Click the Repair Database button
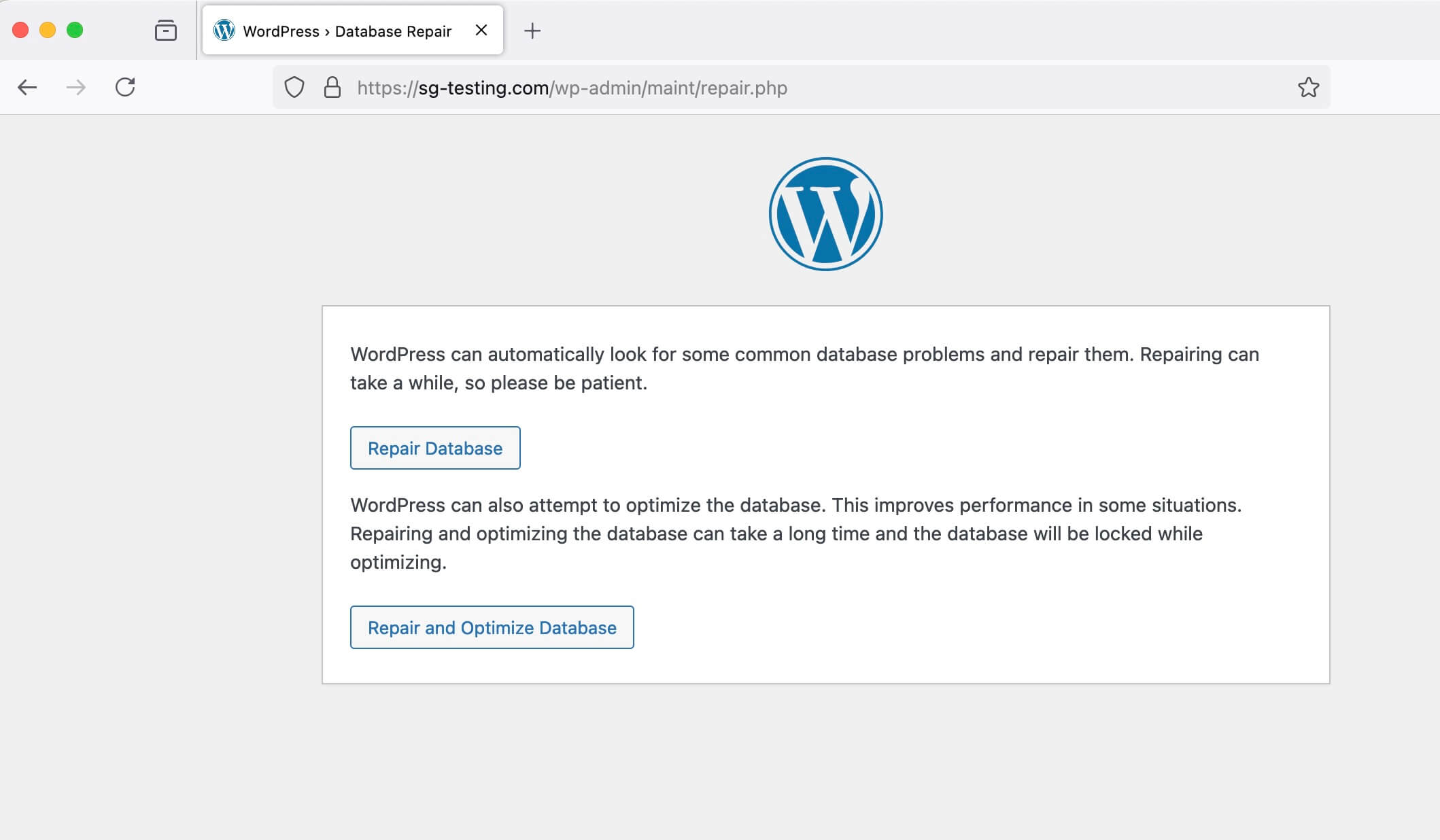Screen dimensions: 1440x840 click(435, 448)
